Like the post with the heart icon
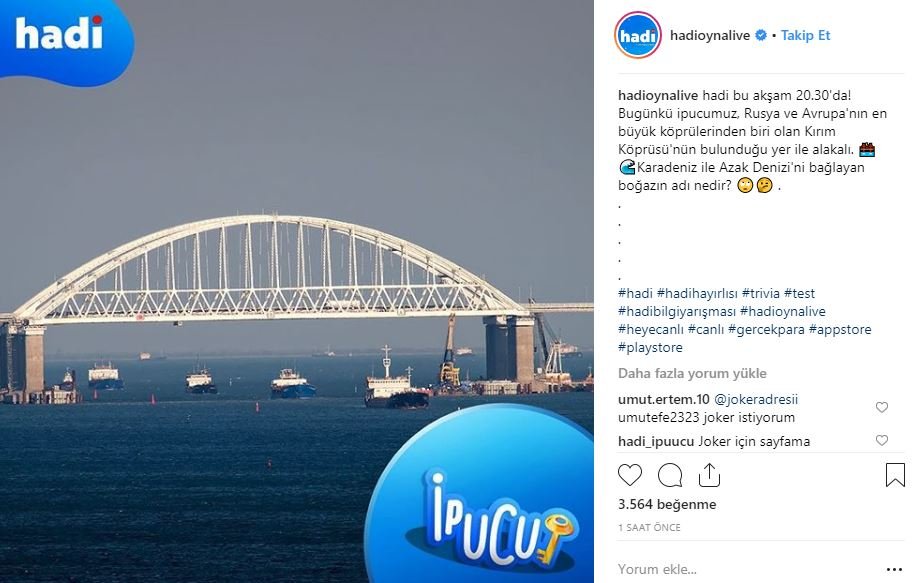This screenshot has width=912, height=583. click(x=629, y=475)
